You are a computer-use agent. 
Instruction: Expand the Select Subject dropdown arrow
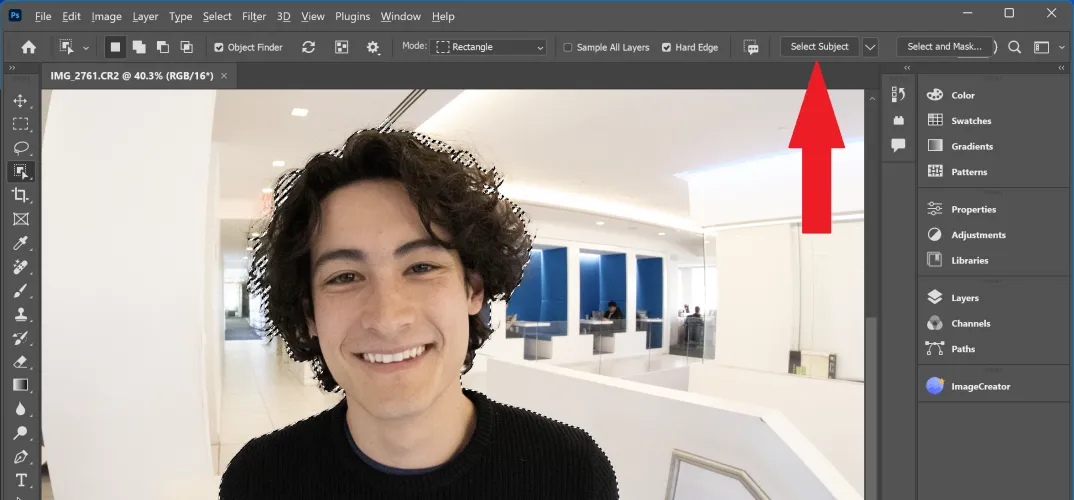point(870,47)
